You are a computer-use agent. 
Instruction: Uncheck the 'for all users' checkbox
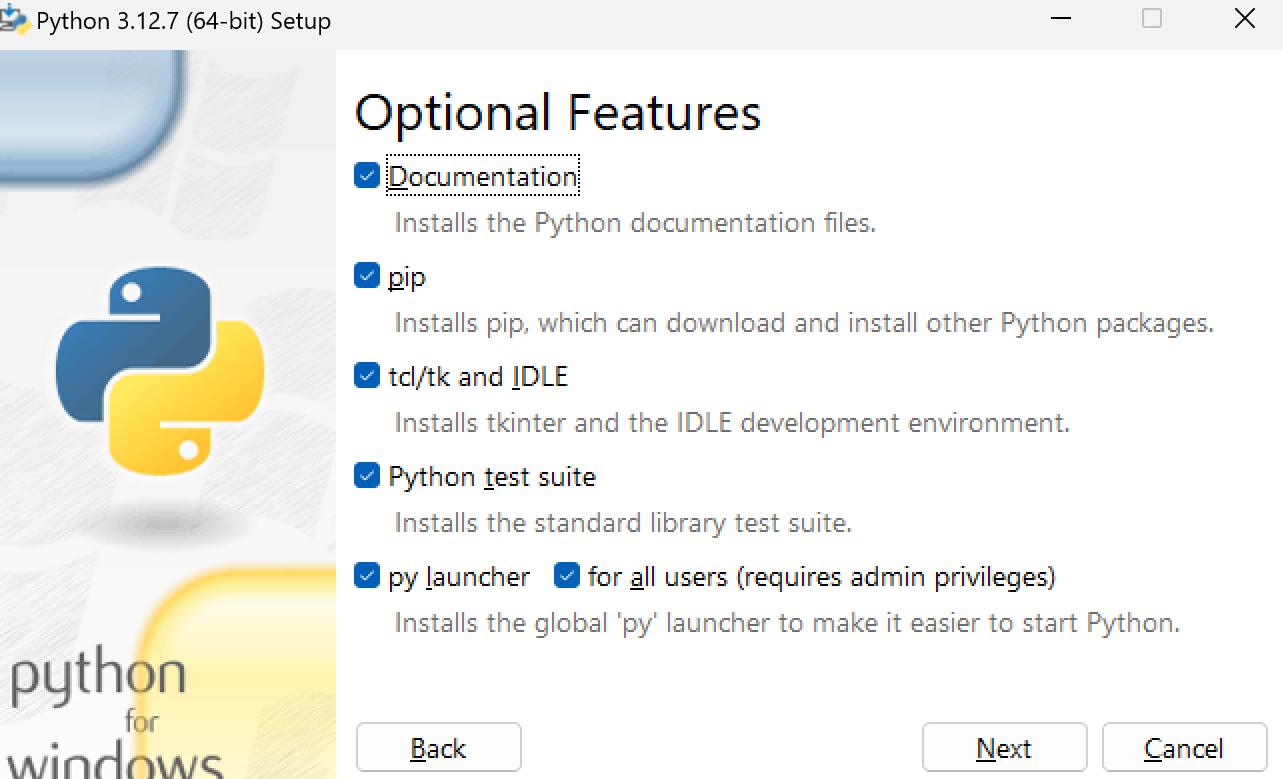pos(567,576)
